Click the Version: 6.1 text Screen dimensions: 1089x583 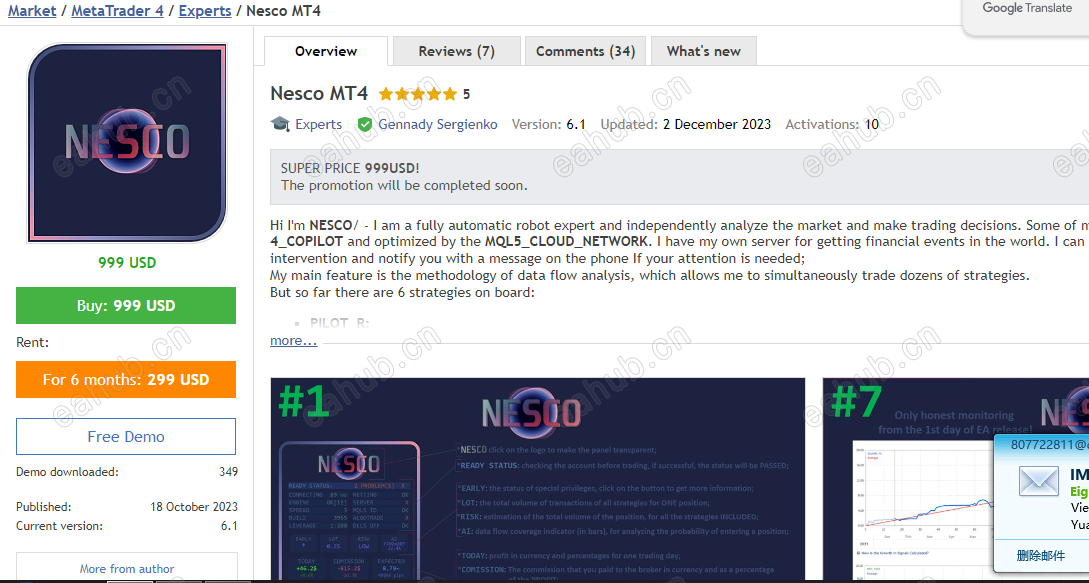pyautogui.click(x=549, y=124)
